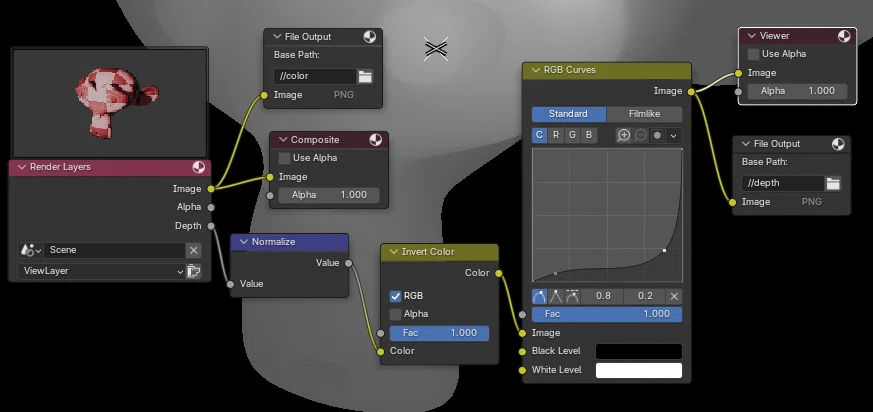Click preview sphere icon on Viewer node
The width and height of the screenshot is (873, 412).
(844, 36)
